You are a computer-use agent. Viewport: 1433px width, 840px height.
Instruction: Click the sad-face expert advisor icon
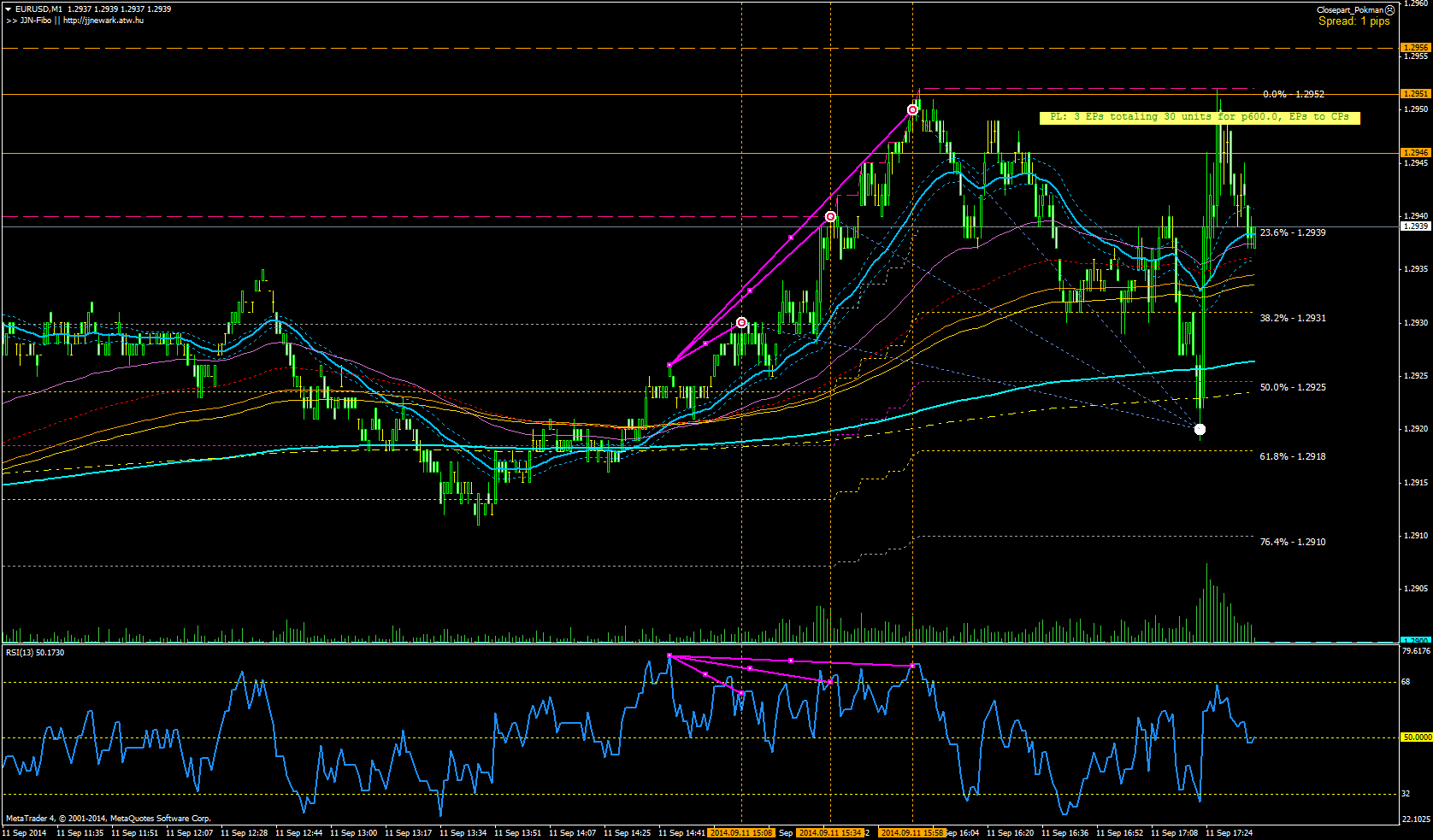point(1390,10)
